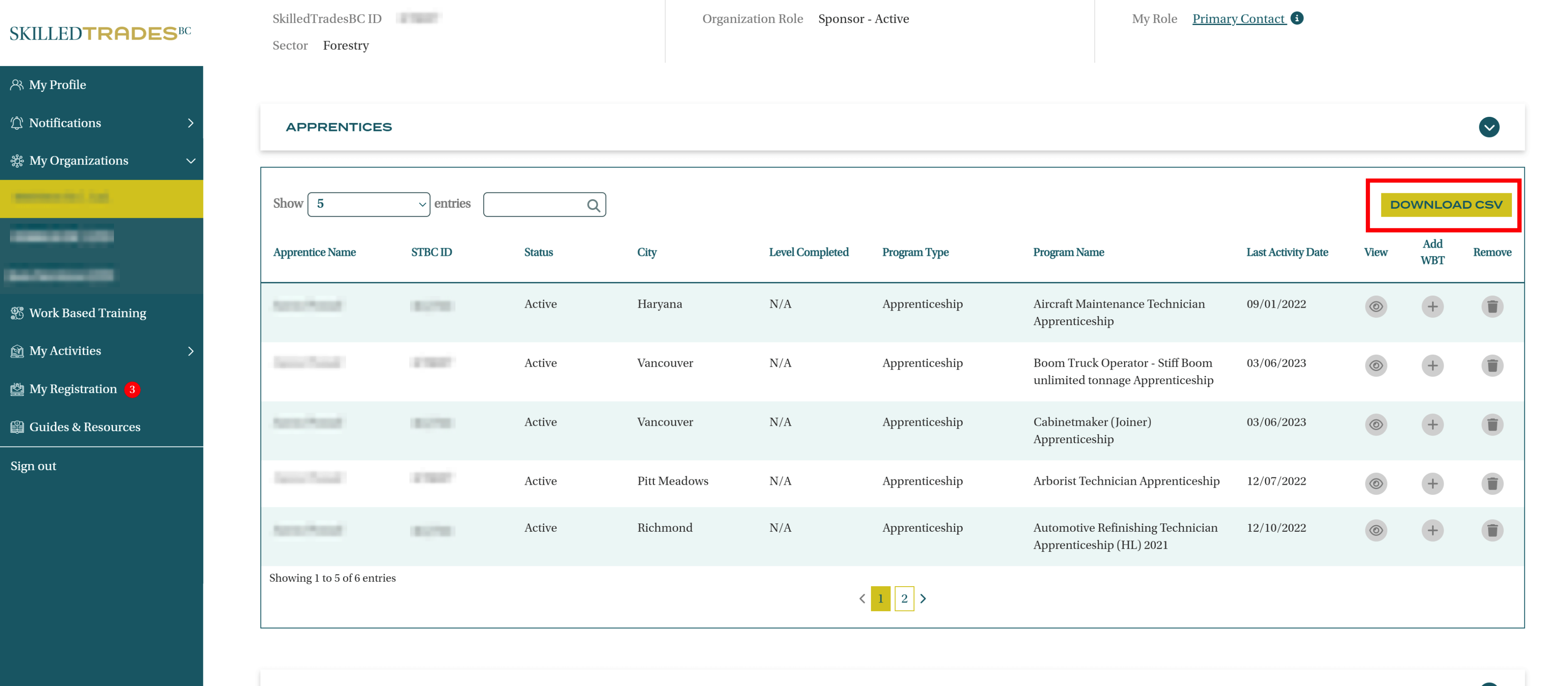Viewport: 1568px width, 686px height.
Task: Click eye icon for Cabinetmaker (Joiner) row
Action: click(1376, 424)
